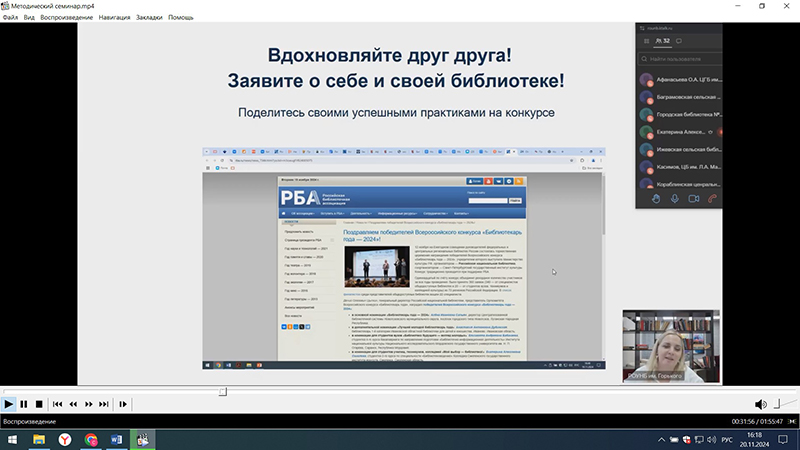Open Yandex Browser from the taskbar
This screenshot has height=450, width=800.
pos(64,439)
